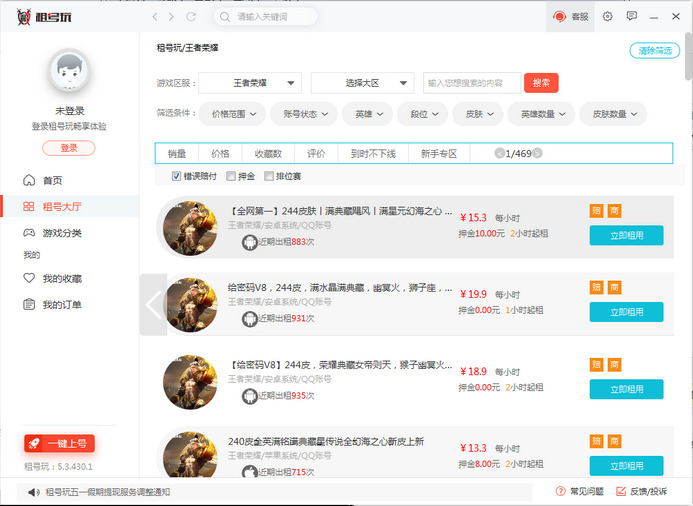Open title 240皮全英满铭 listing
The image size is (693, 506).
[326, 441]
